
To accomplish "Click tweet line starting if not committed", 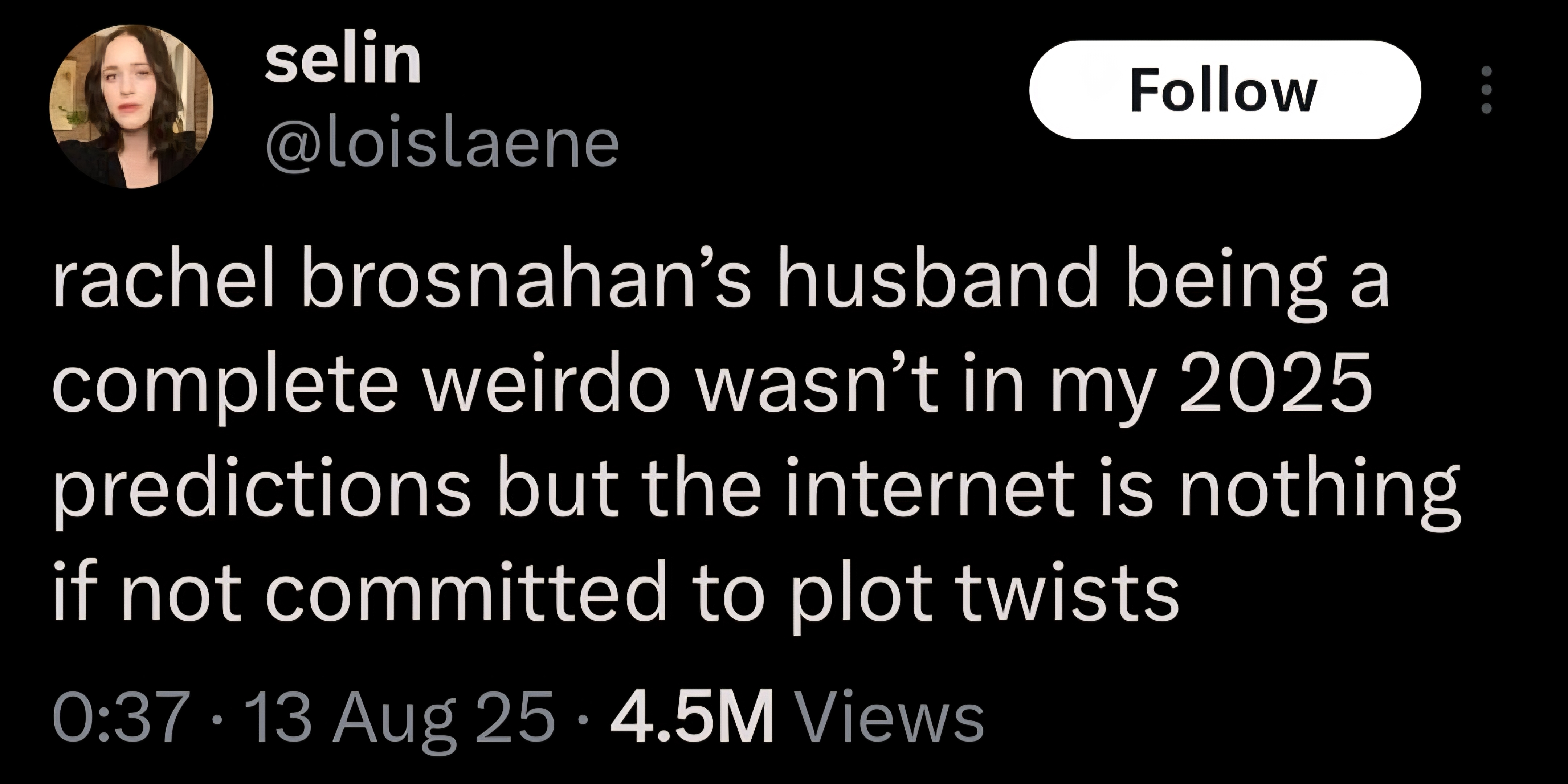I will point(616,594).
